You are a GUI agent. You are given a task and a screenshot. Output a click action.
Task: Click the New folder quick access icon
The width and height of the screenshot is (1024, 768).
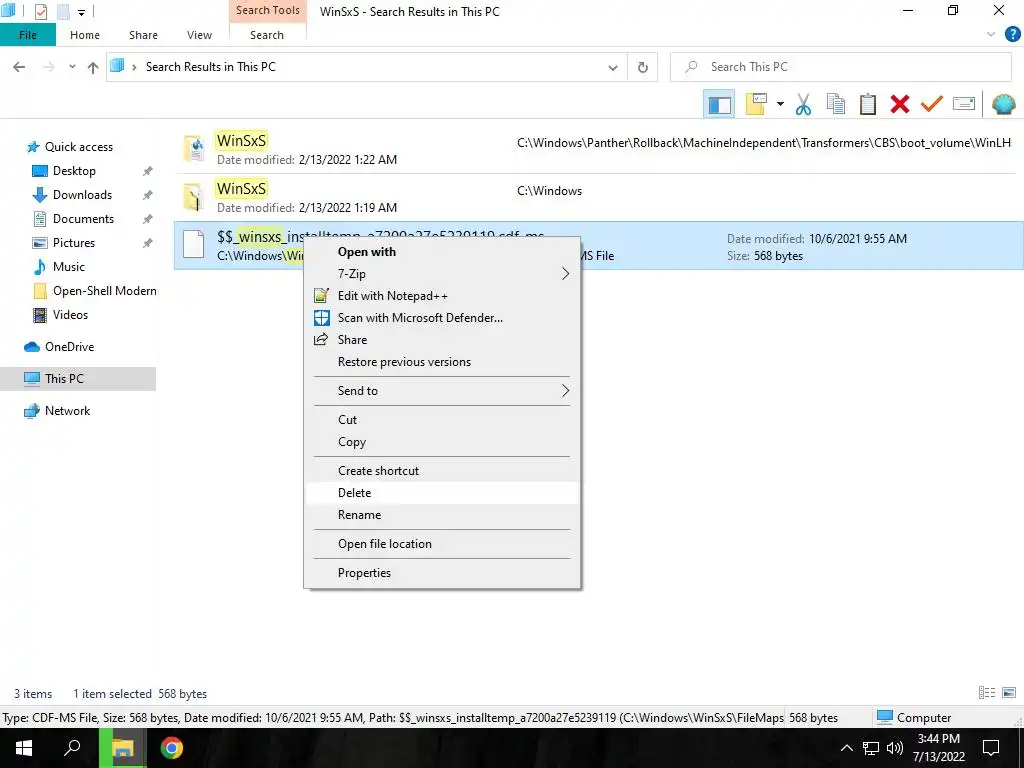[x=63, y=12]
